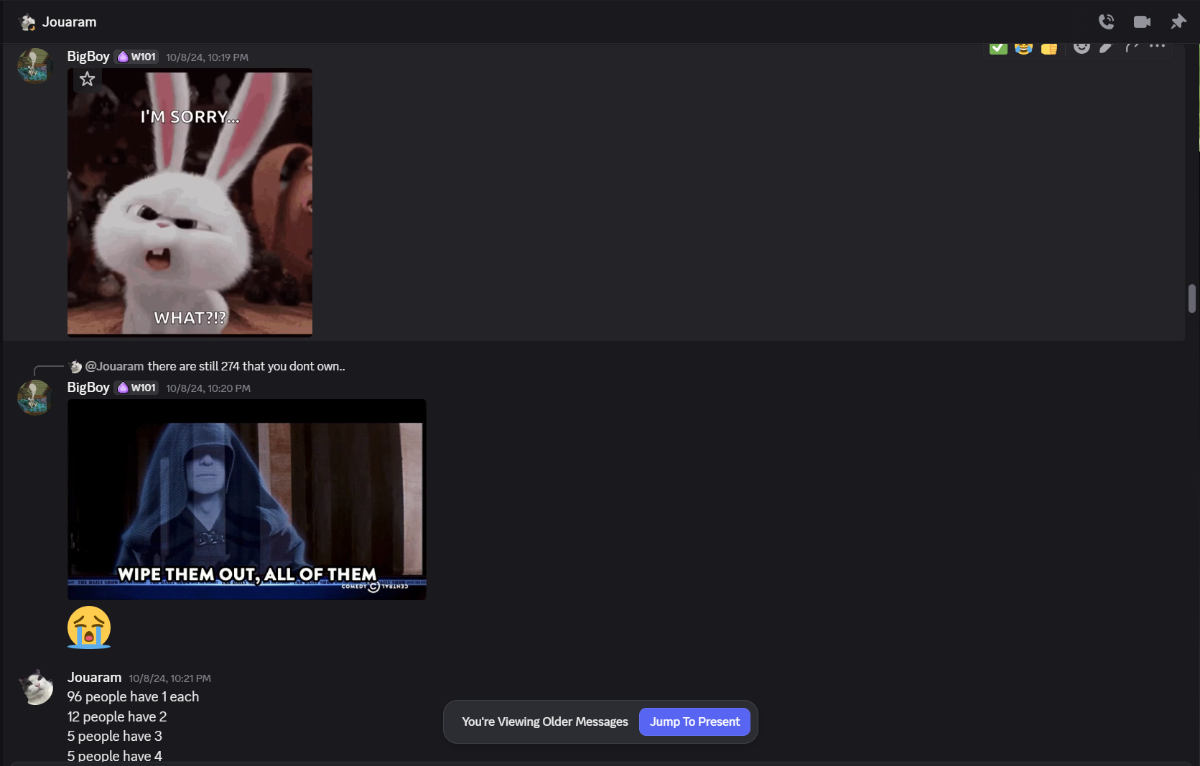Click the W101 tag on the 10:19 PM message
This screenshot has height=766, width=1200.
(x=136, y=57)
